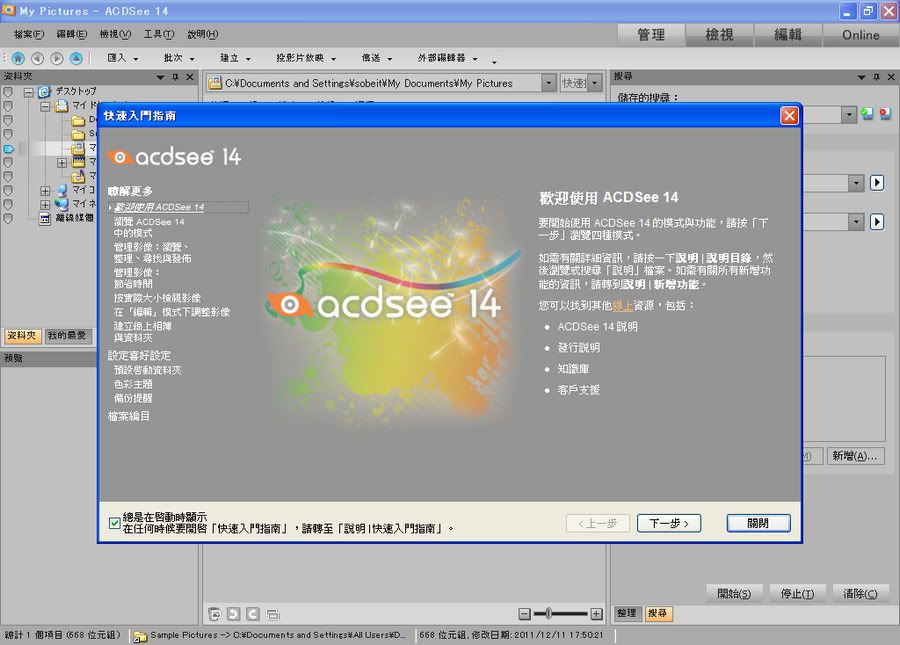
Task: Click the Back navigation arrow
Action: [x=37, y=58]
